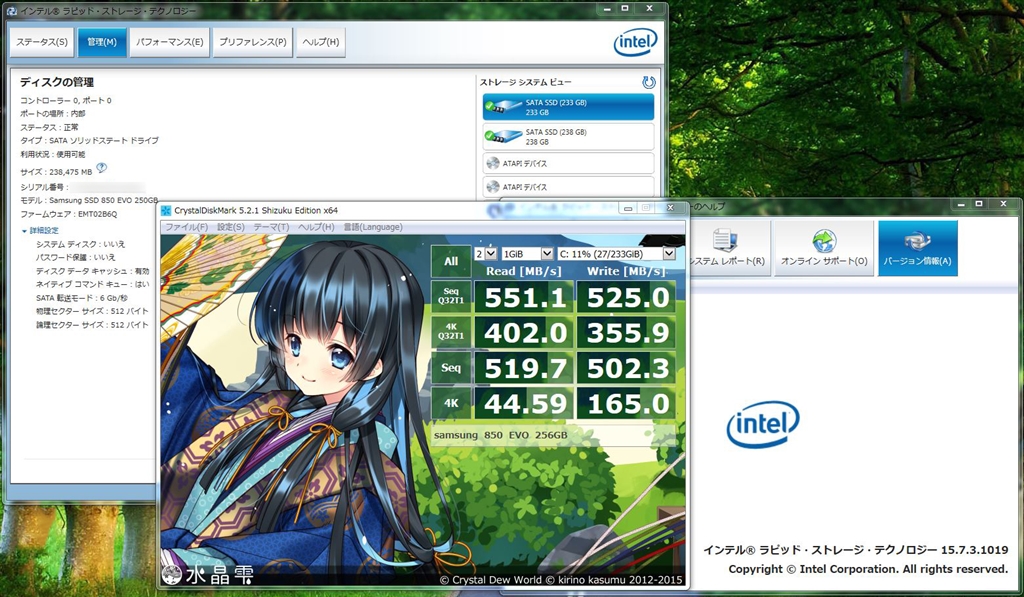Run plain Seq benchmark
This screenshot has height=597, width=1024.
pos(451,368)
